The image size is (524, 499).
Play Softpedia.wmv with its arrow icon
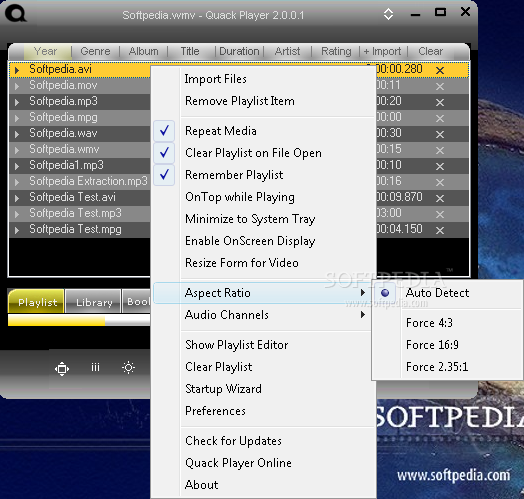(x=17, y=150)
